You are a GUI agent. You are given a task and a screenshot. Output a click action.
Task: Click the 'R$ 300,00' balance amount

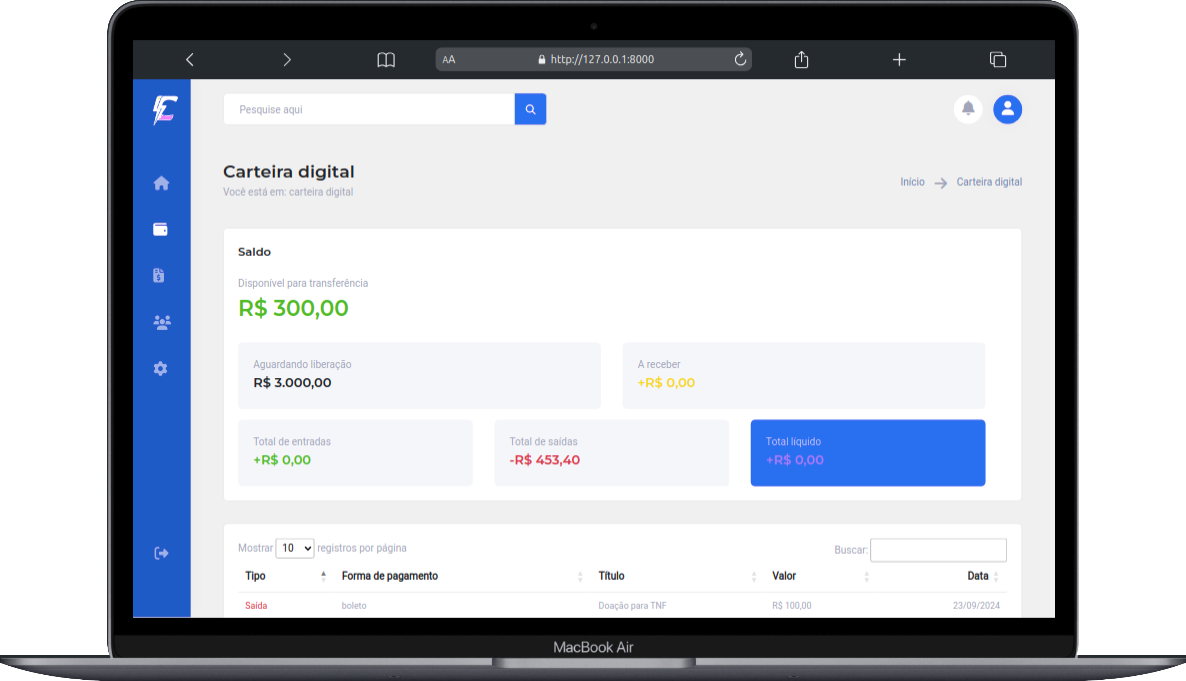pyautogui.click(x=293, y=308)
